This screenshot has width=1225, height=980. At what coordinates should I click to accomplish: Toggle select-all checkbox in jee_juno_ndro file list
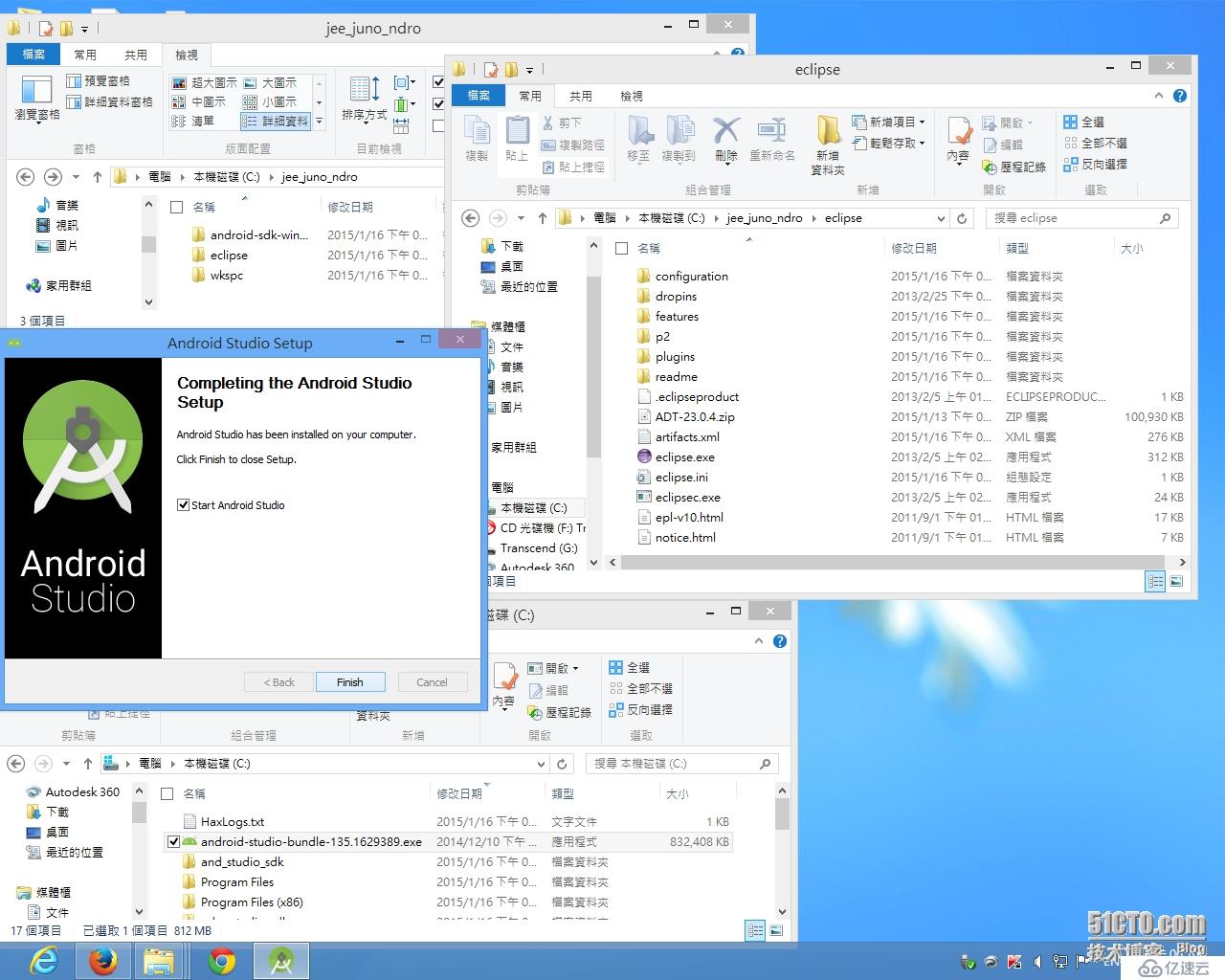[x=176, y=207]
